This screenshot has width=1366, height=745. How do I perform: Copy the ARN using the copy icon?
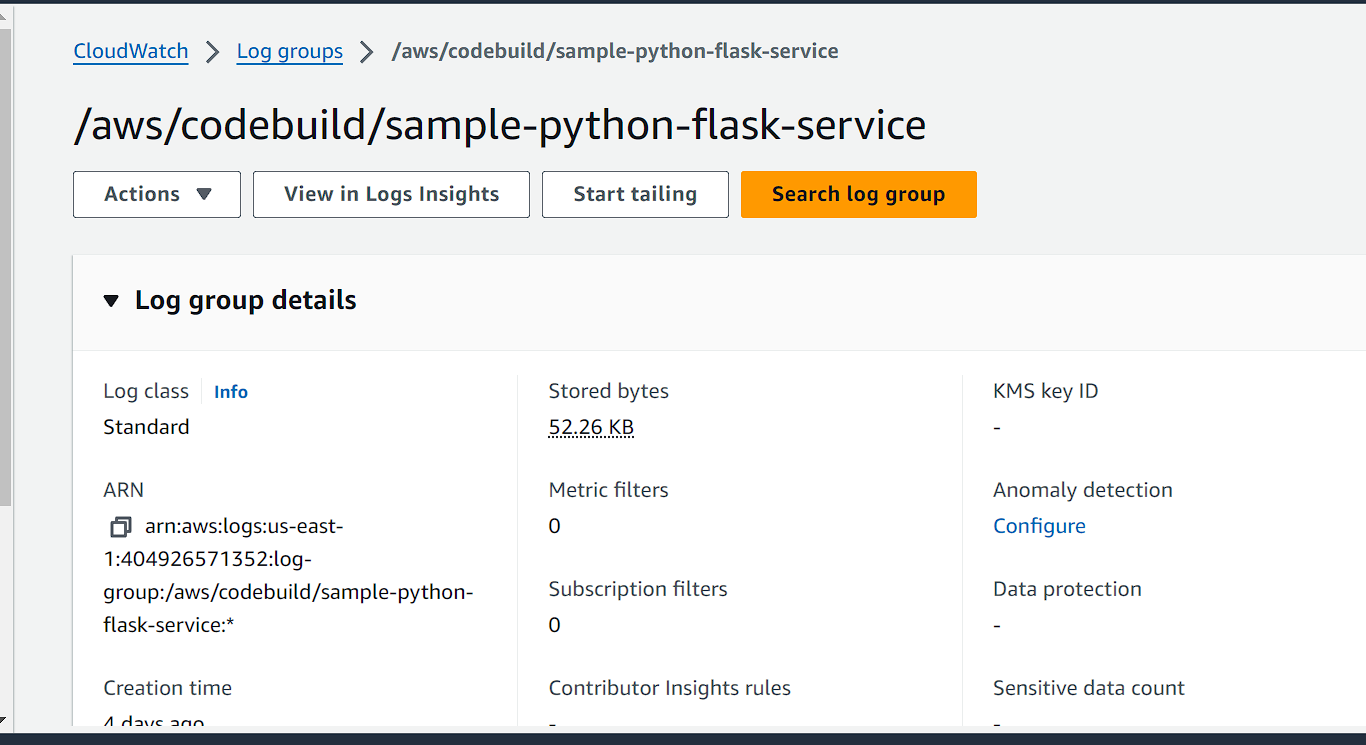121,526
